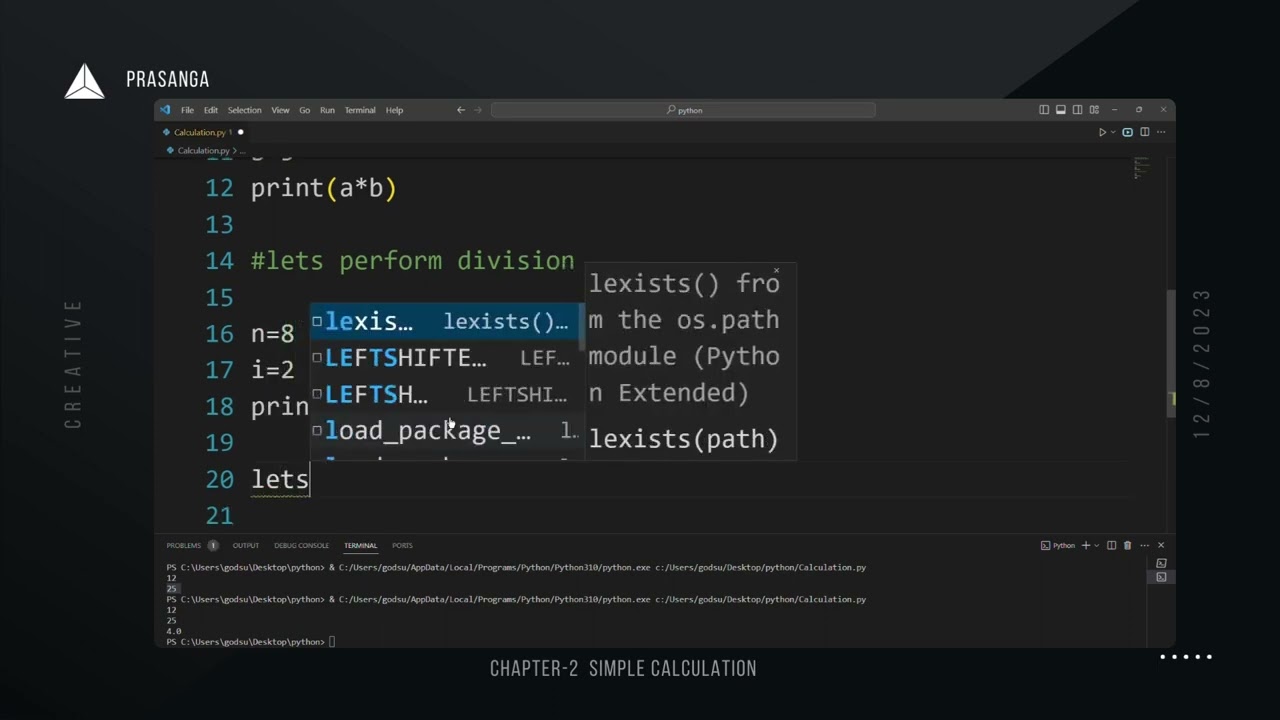Toggle the bottom panel visibility

pos(1060,110)
